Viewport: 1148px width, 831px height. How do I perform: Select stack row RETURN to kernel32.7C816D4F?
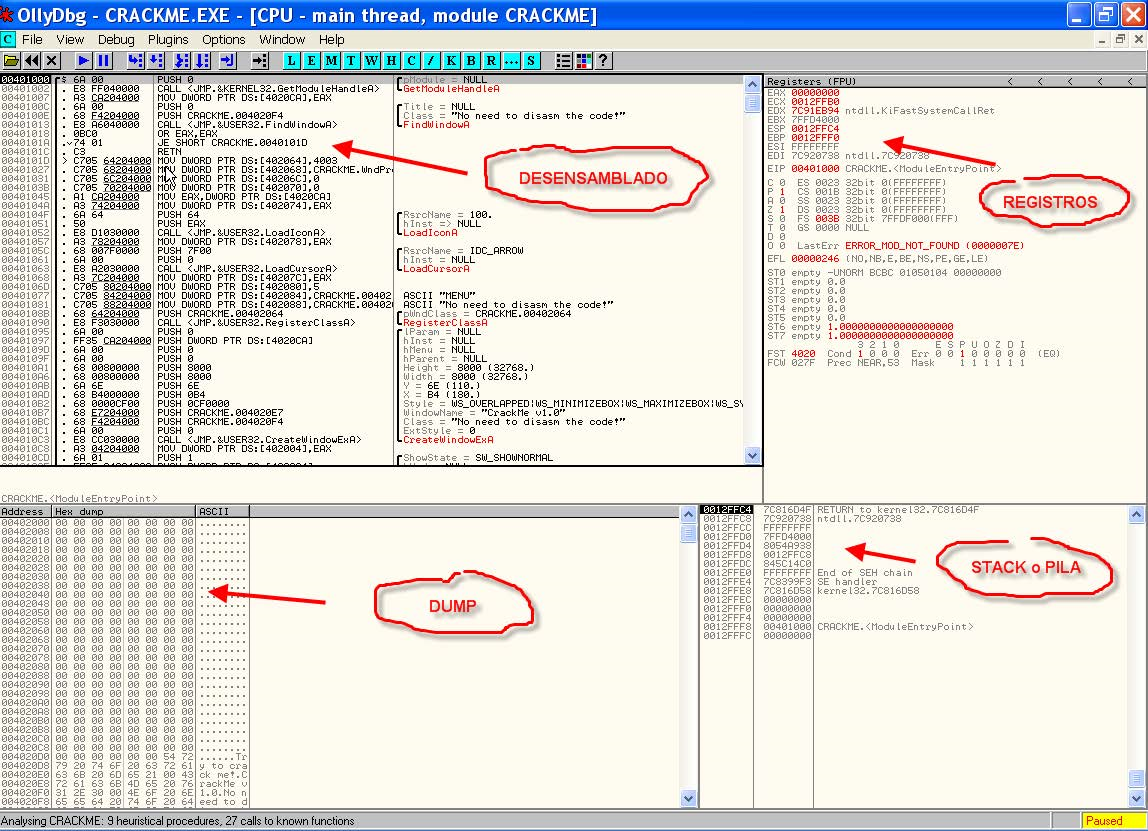click(898, 510)
